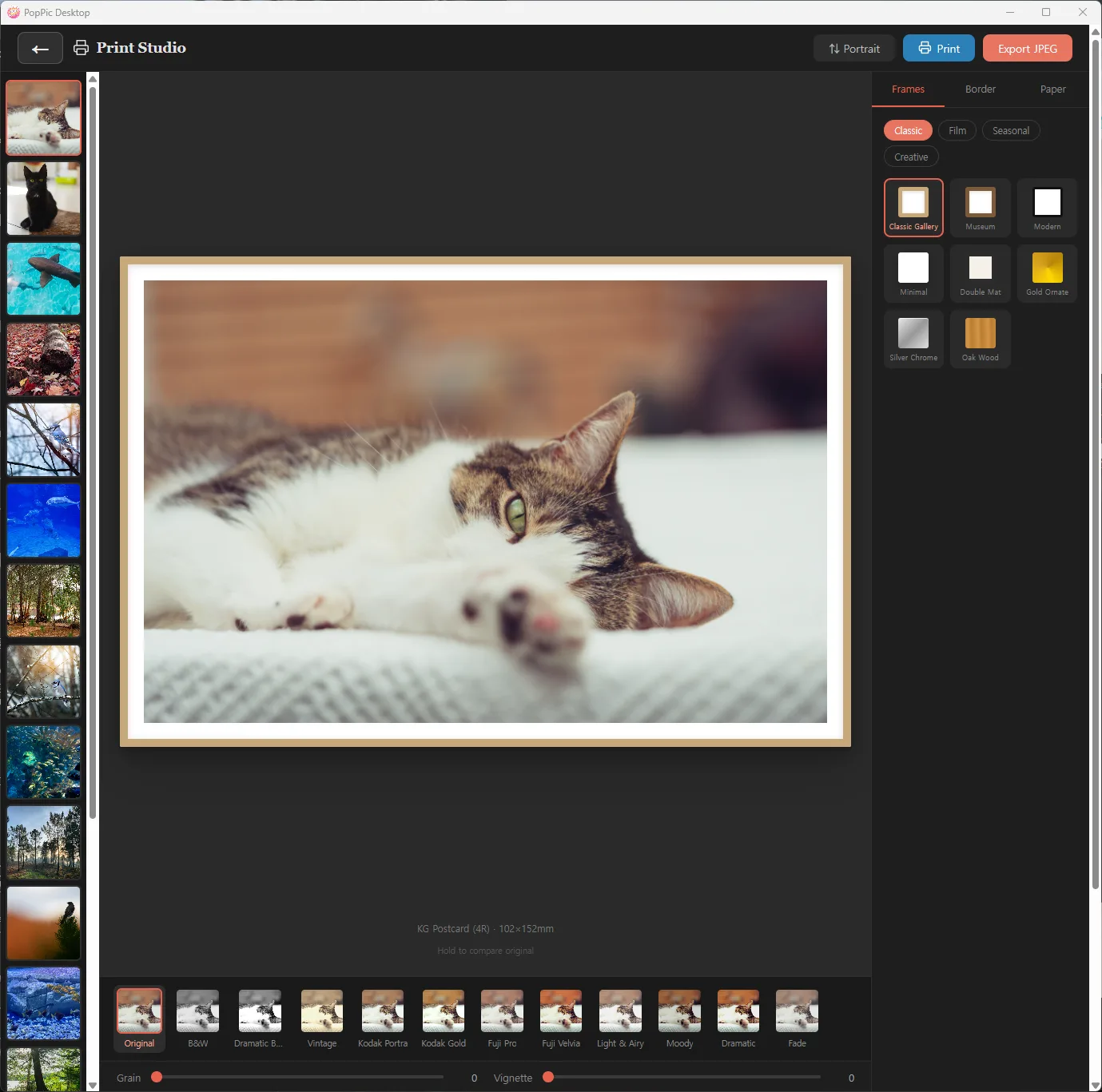Switch to the Creative frame category
The height and width of the screenshot is (1092, 1102).
[x=911, y=157]
